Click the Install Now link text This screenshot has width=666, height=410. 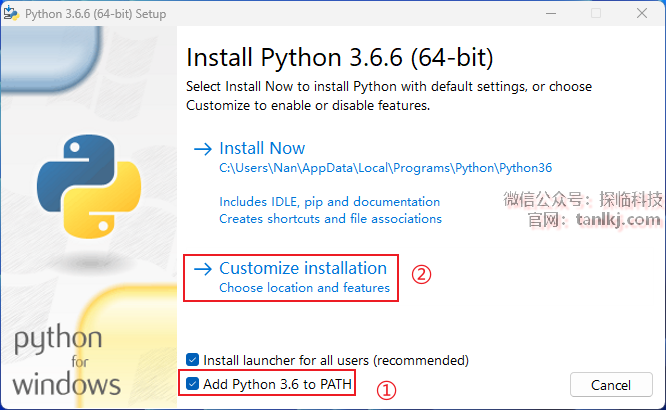pos(262,148)
